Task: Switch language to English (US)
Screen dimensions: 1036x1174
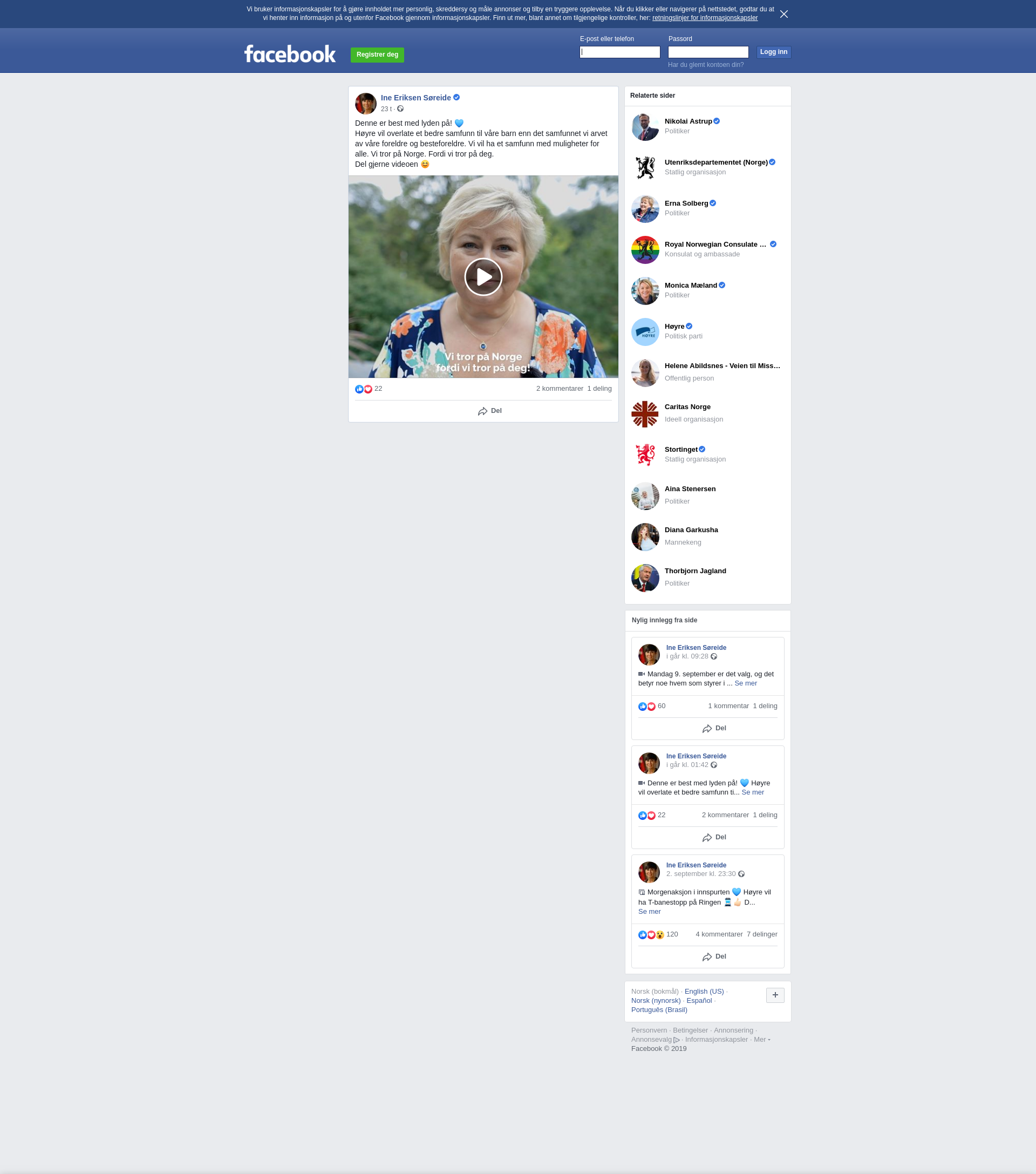Action: [704, 992]
